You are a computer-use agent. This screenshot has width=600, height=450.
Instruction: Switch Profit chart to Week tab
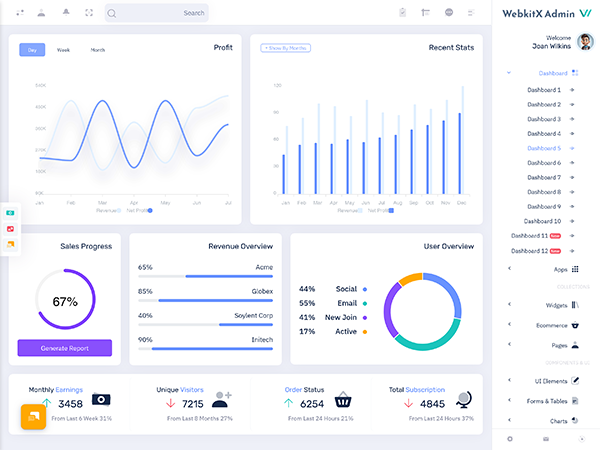(x=63, y=49)
